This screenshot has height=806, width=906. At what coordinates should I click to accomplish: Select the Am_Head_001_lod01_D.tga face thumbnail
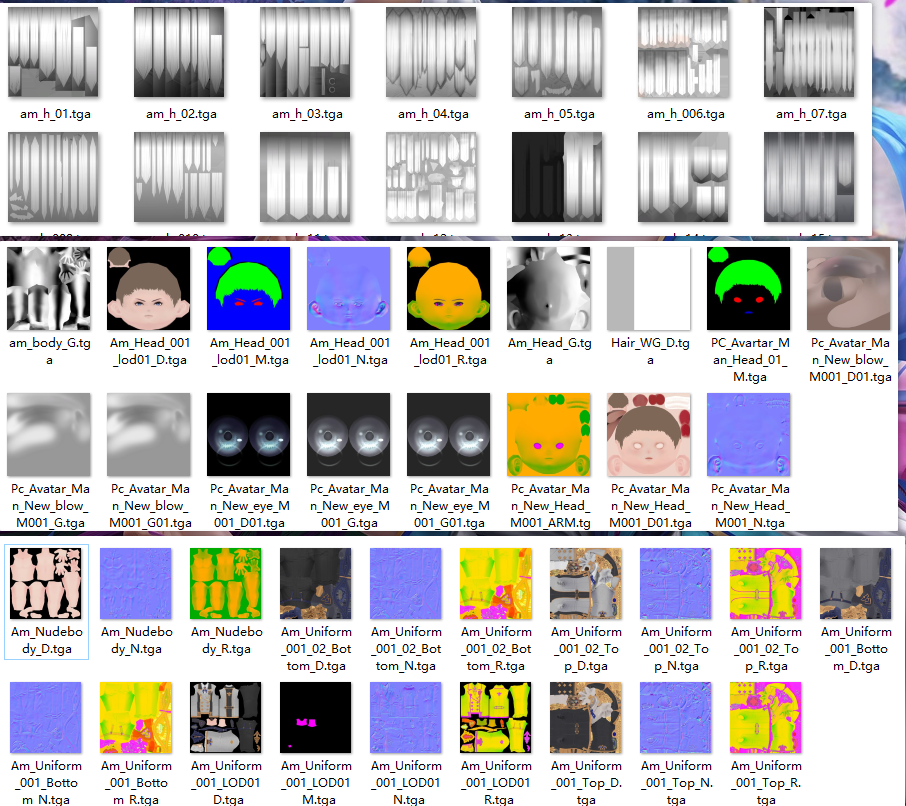click(x=148, y=288)
